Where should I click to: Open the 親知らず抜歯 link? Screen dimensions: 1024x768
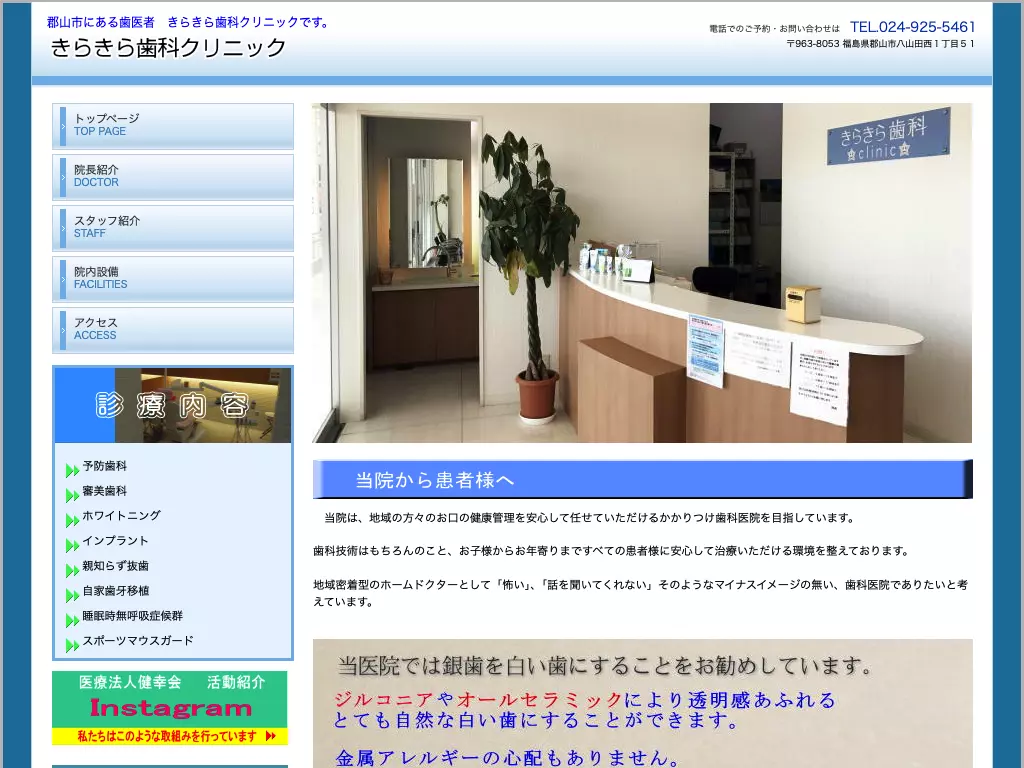click(x=116, y=566)
